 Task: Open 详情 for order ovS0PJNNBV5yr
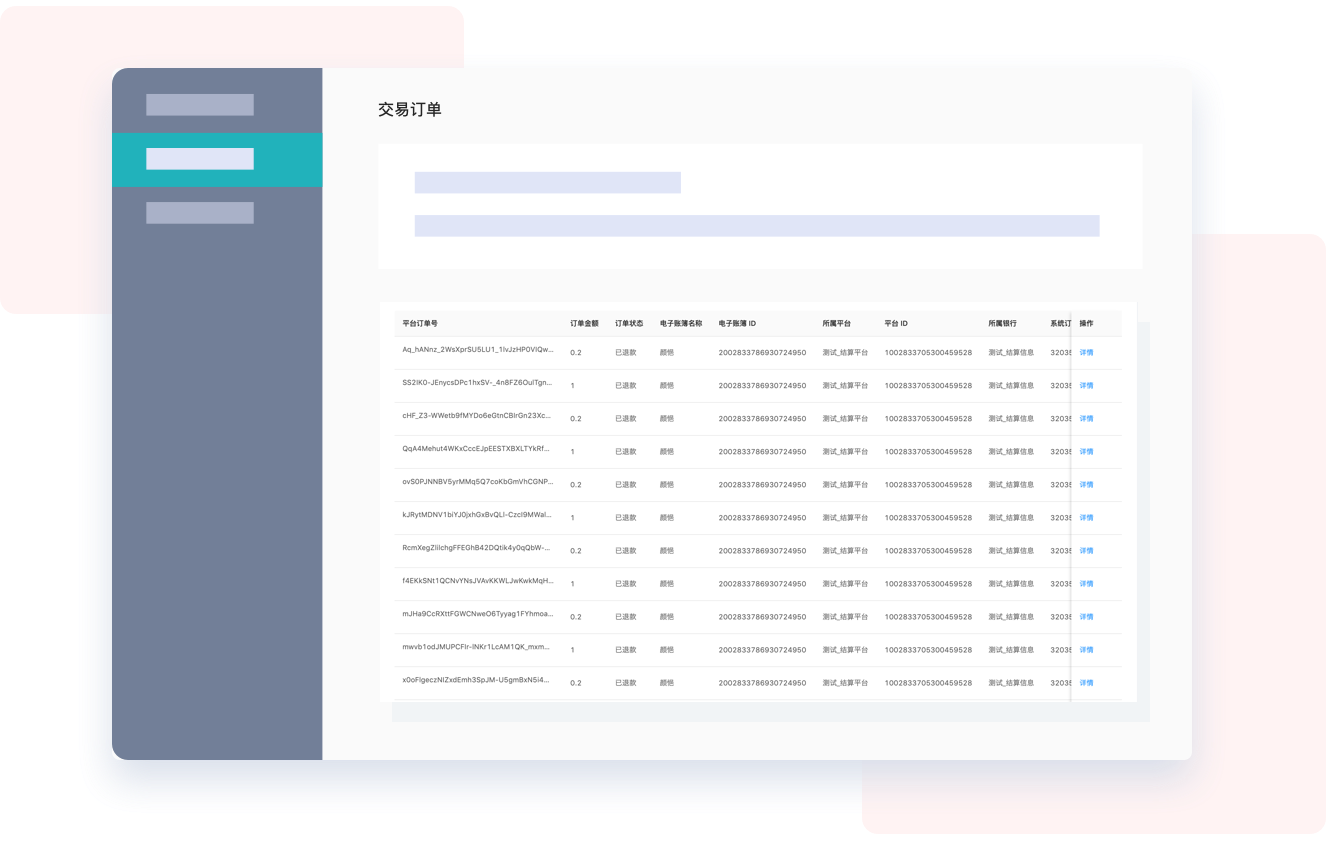click(x=1086, y=484)
